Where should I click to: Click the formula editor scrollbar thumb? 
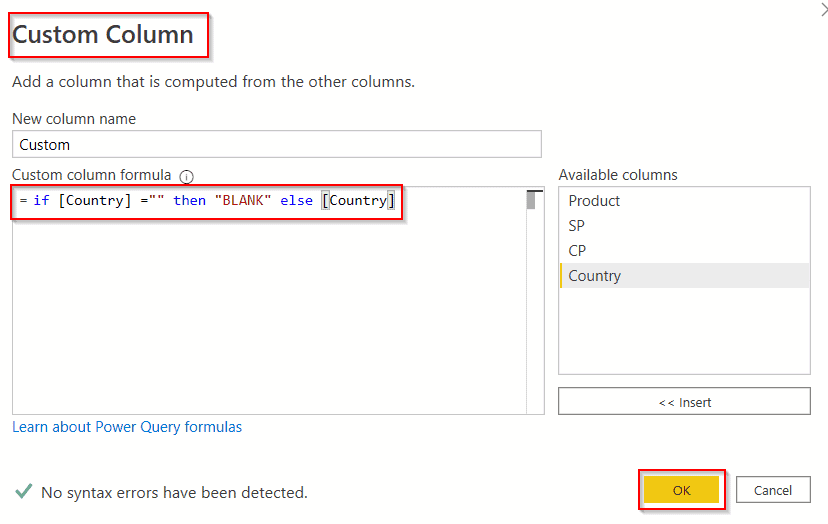tap(531, 200)
